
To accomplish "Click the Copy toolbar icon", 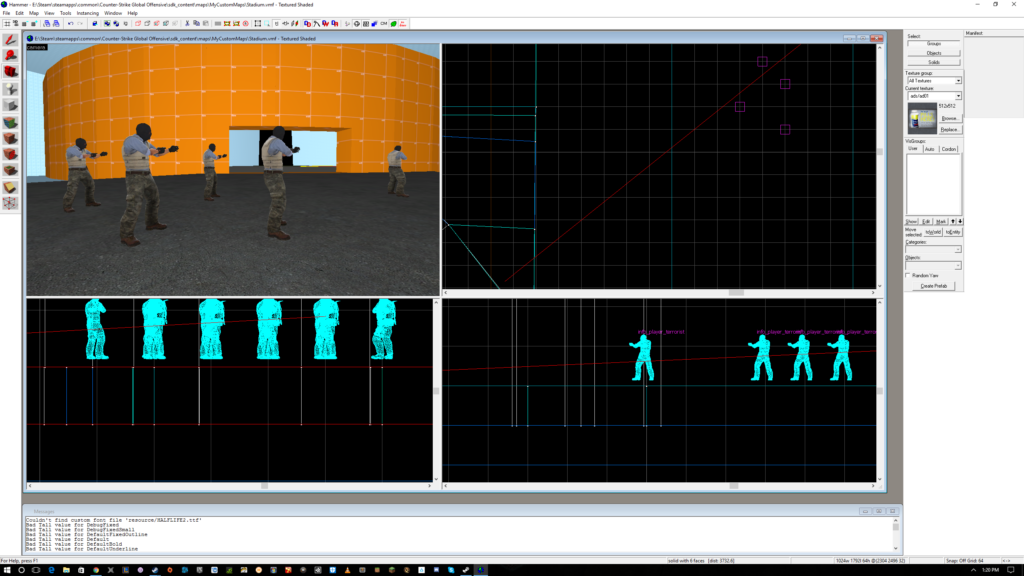I will (x=196, y=24).
